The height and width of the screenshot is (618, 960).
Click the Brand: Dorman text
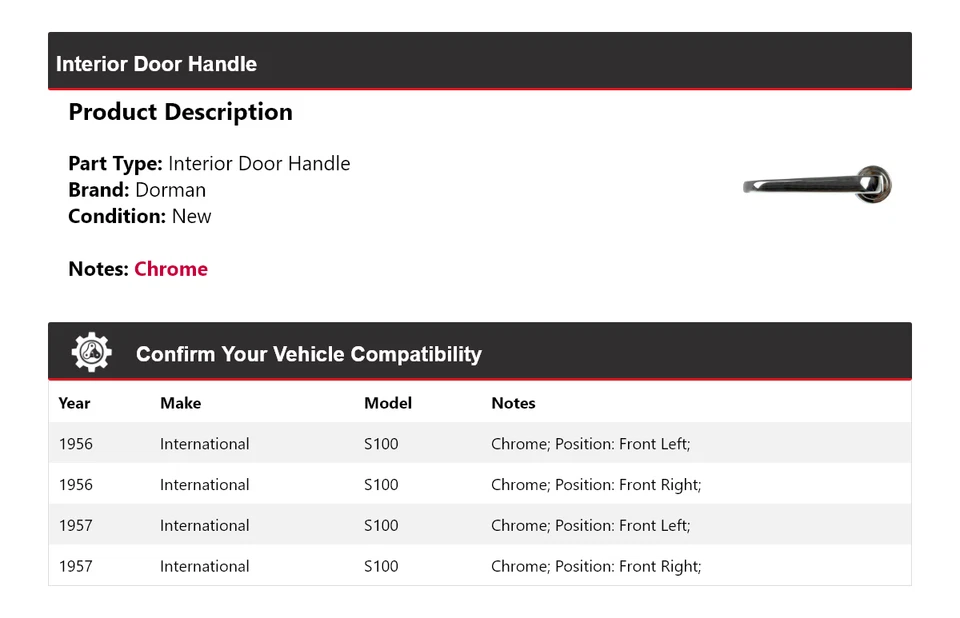point(137,190)
